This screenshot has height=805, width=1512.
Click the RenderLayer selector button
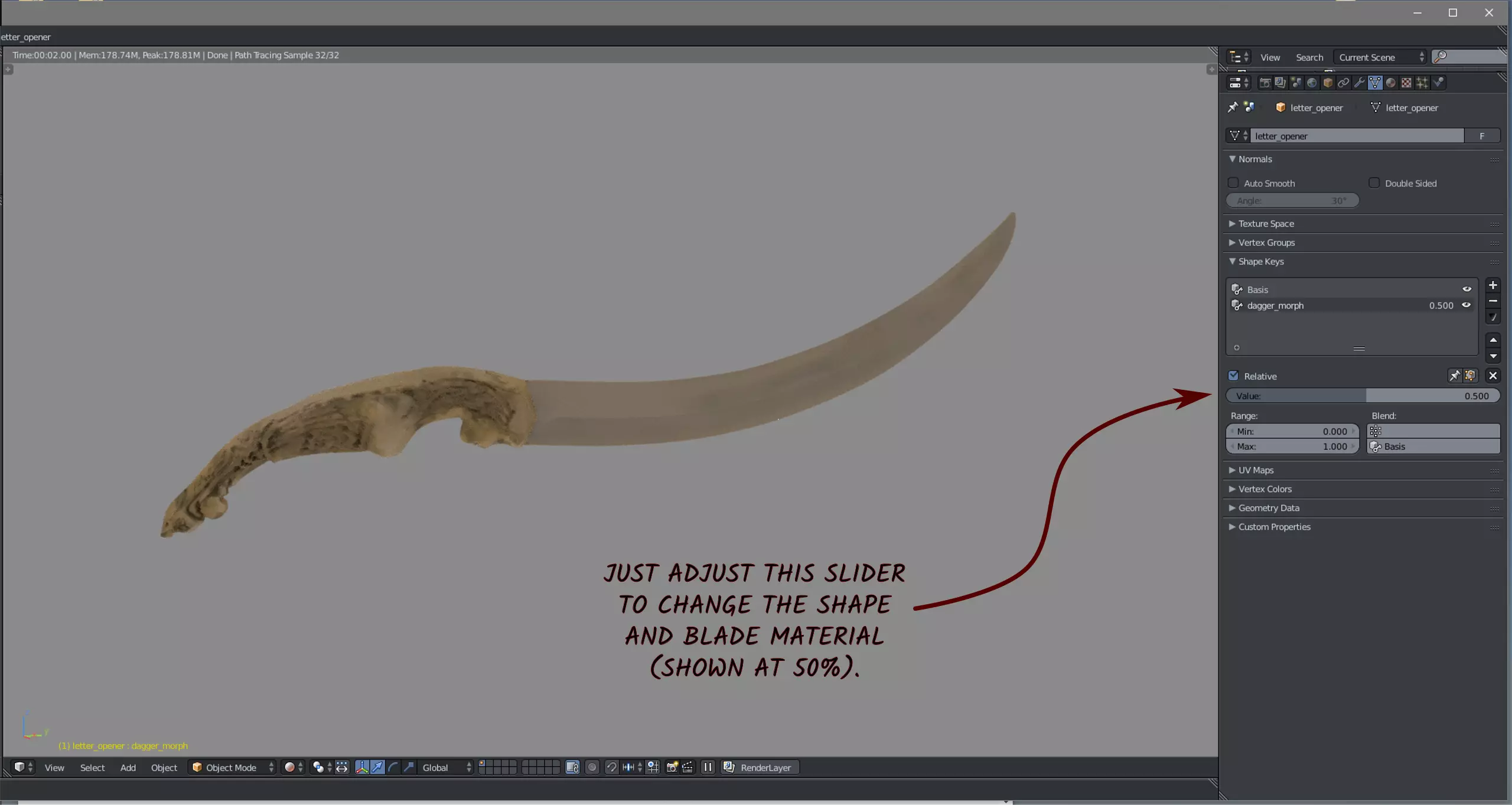pyautogui.click(x=760, y=767)
